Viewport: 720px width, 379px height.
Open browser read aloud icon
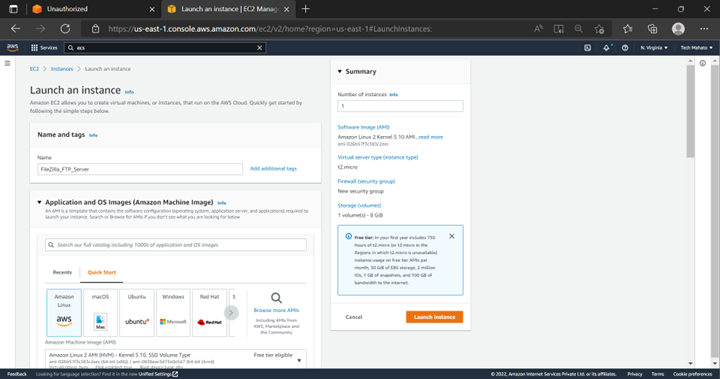click(538, 29)
